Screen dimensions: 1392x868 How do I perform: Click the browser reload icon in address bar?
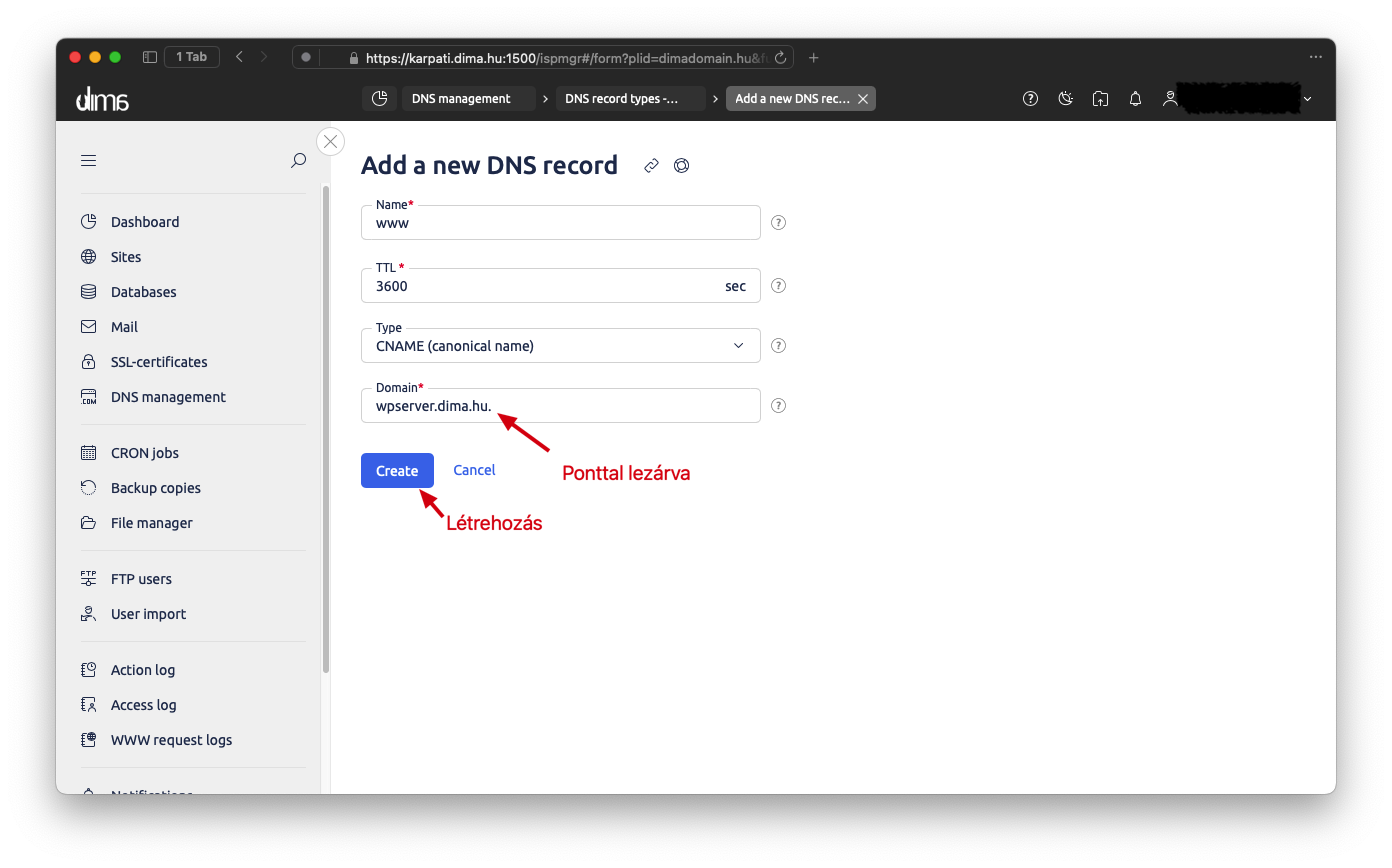coord(782,58)
